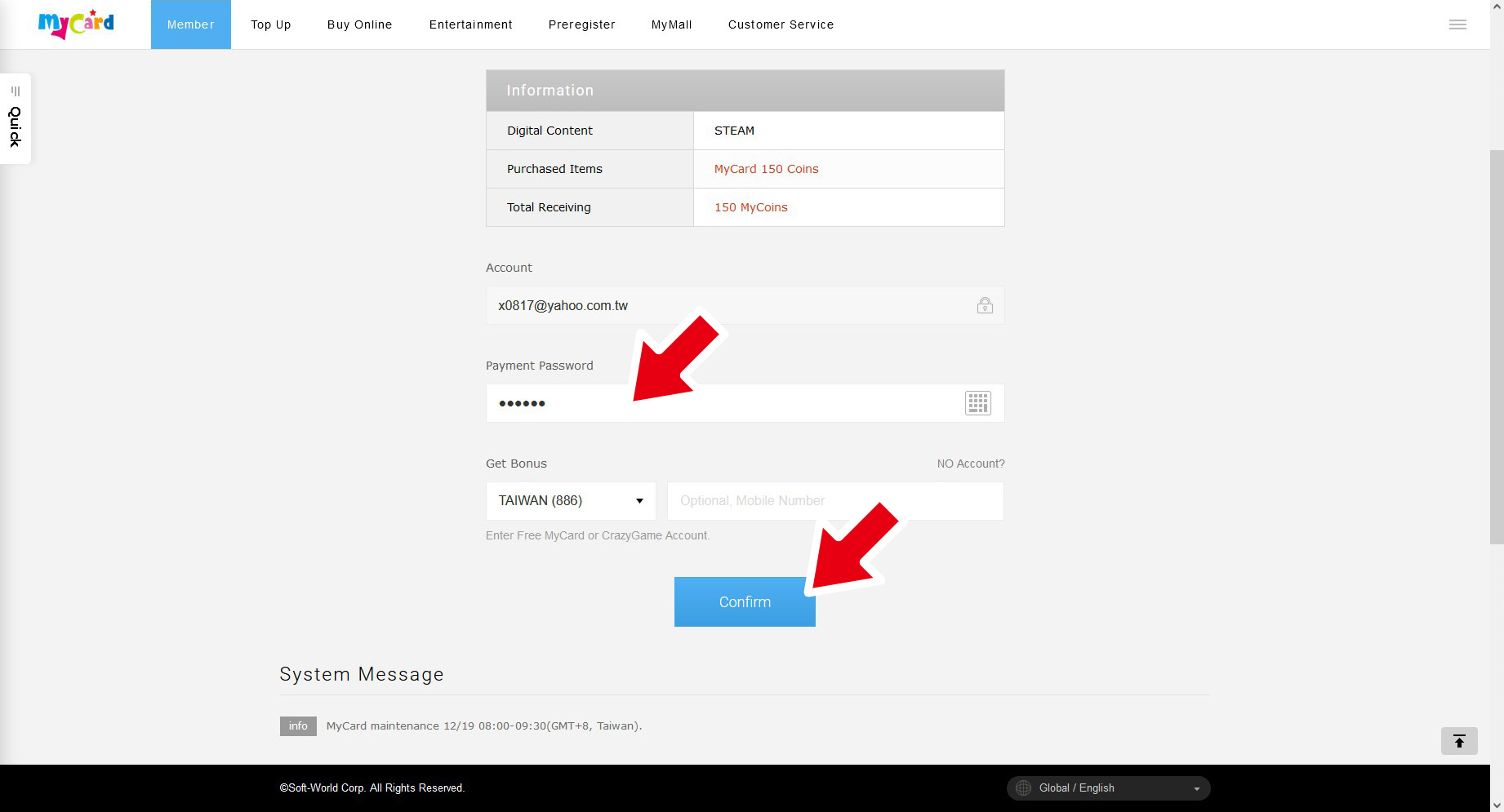Click the Payment Password field

745,403
